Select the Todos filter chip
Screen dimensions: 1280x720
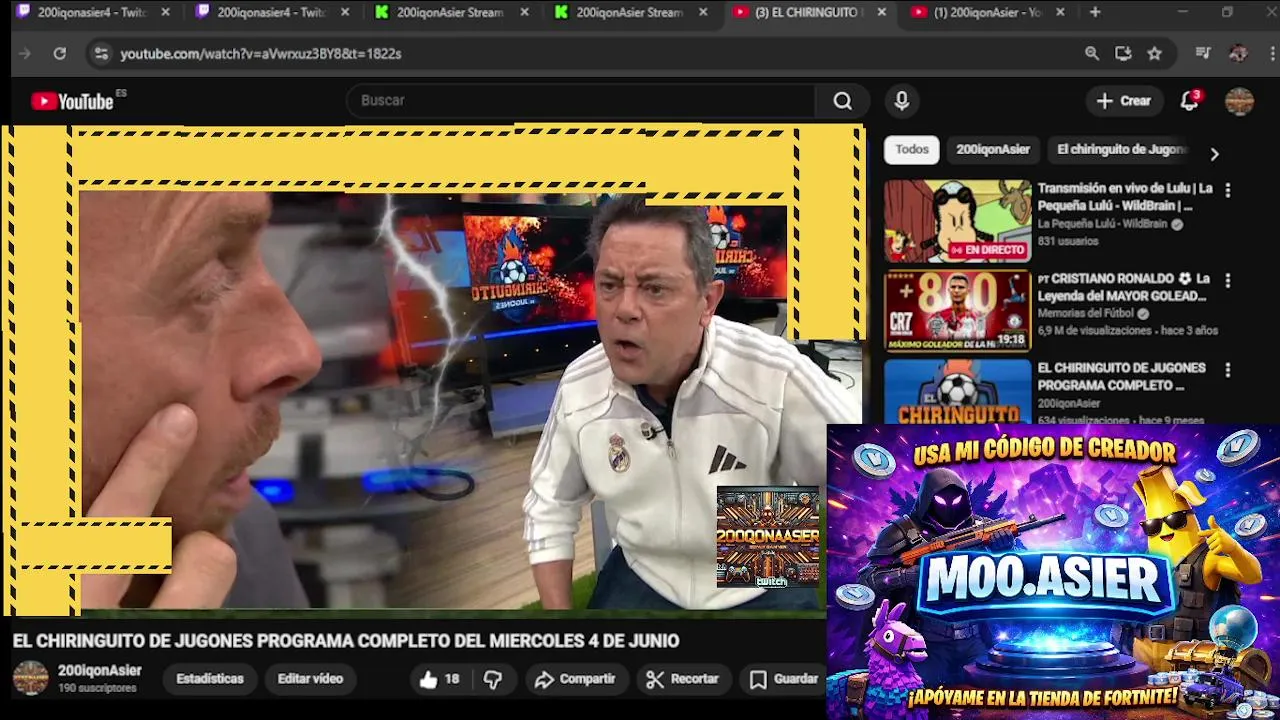[912, 149]
